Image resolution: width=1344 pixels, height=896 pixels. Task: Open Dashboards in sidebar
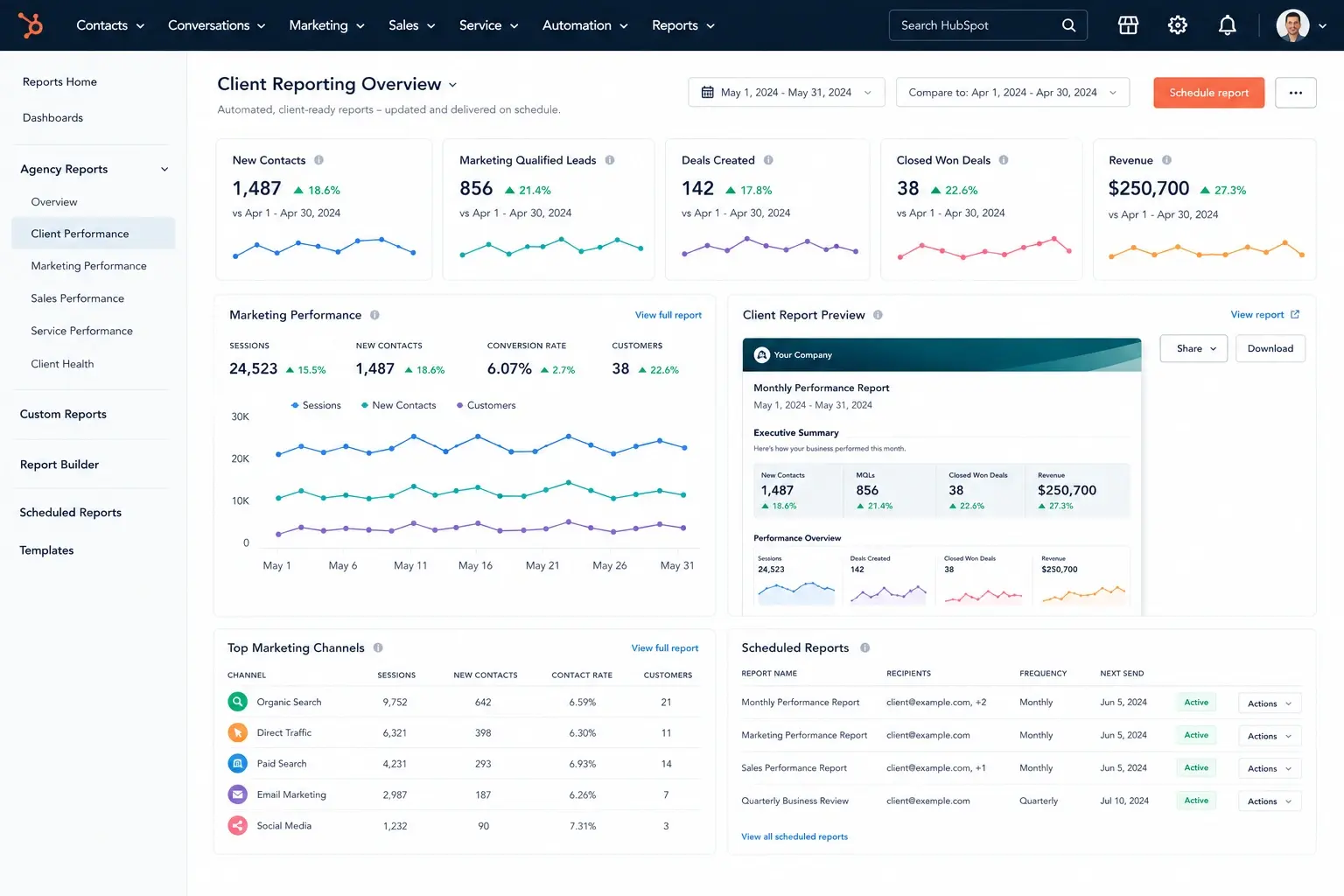52,117
